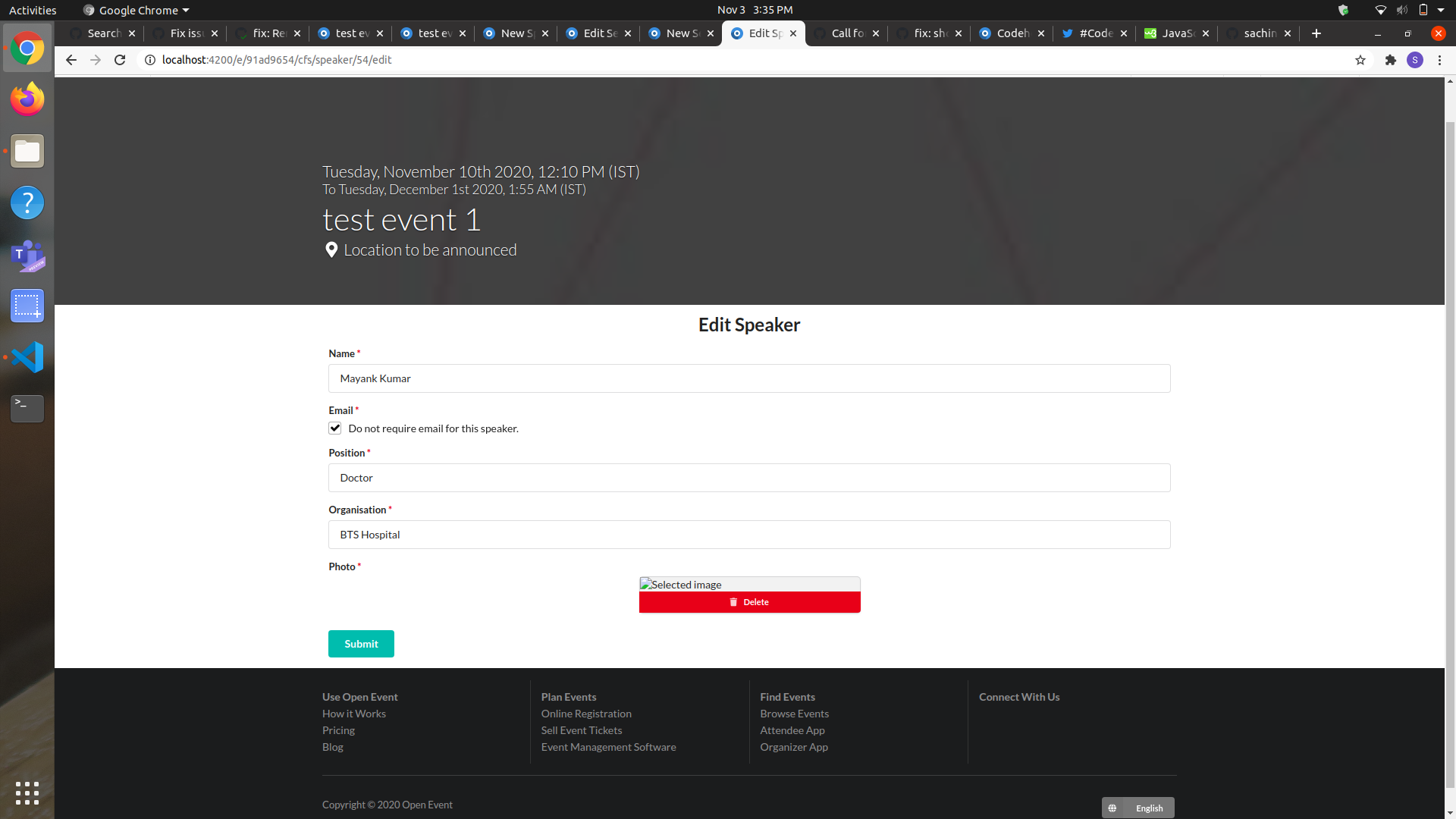1456x819 pixels.
Task: Open Microsoft Teams from dock
Action: click(27, 255)
